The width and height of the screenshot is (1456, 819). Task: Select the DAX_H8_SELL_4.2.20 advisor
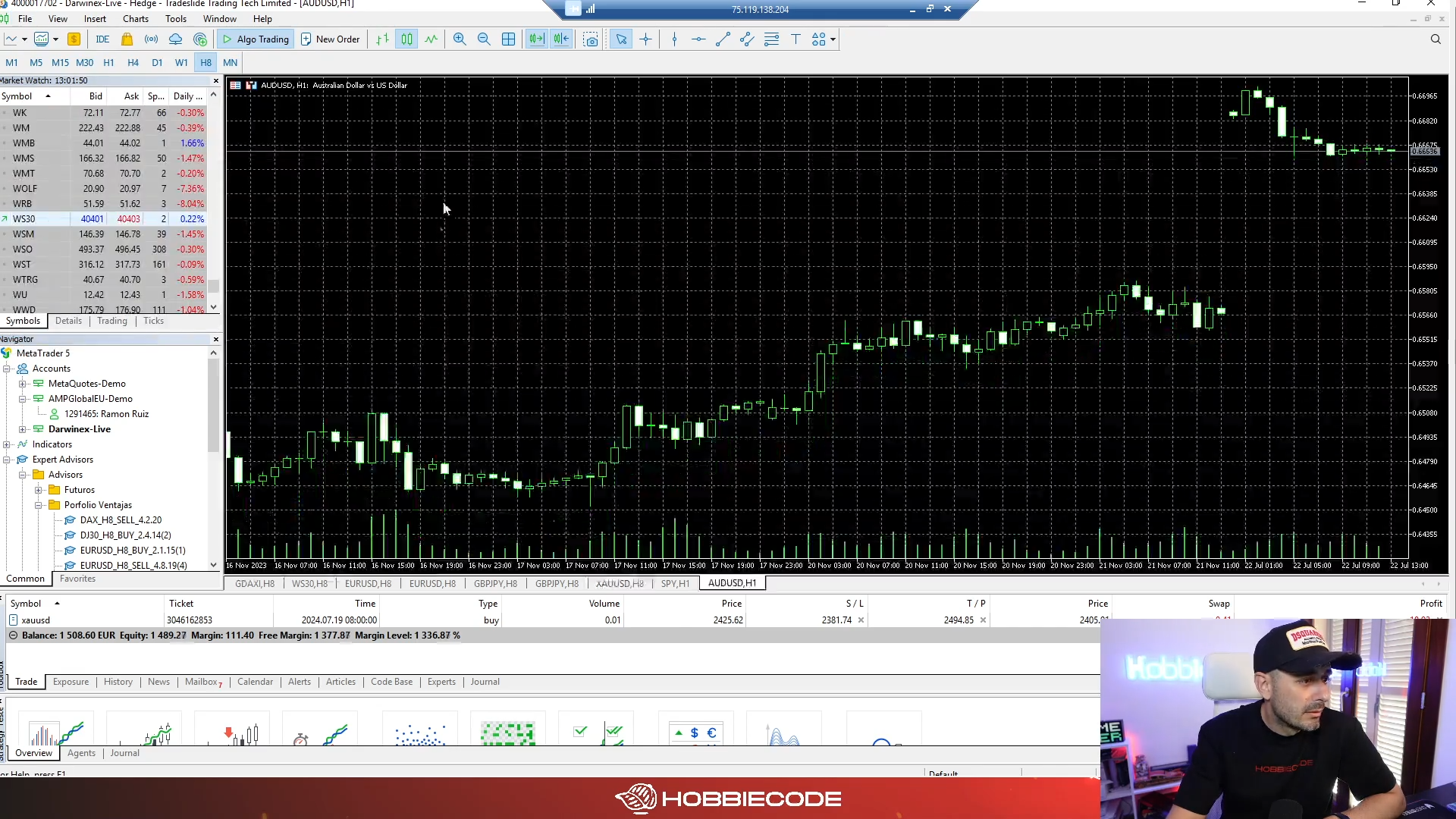(121, 520)
